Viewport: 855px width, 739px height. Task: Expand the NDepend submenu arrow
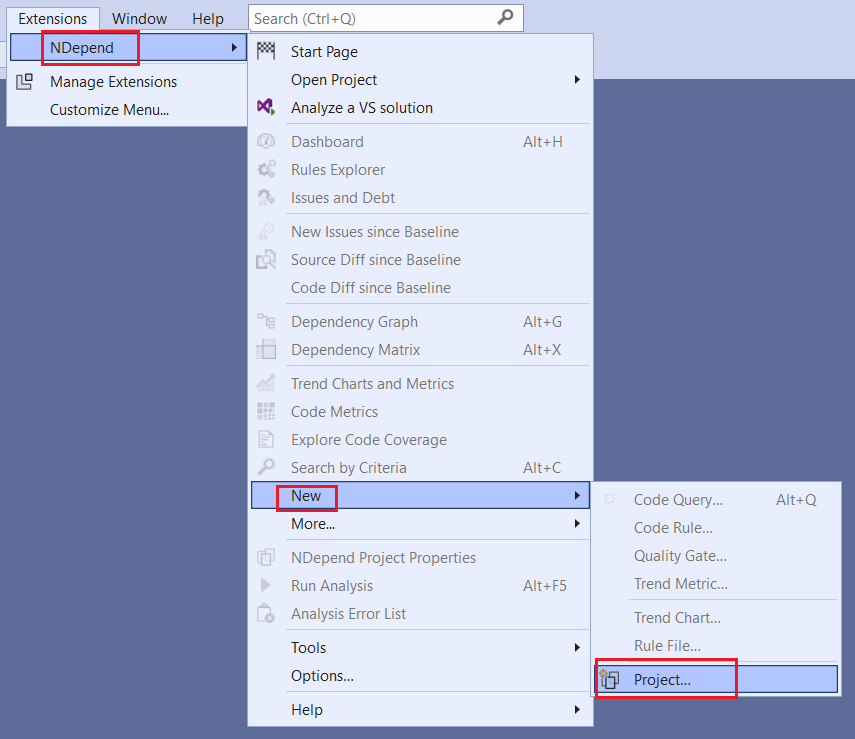(234, 47)
